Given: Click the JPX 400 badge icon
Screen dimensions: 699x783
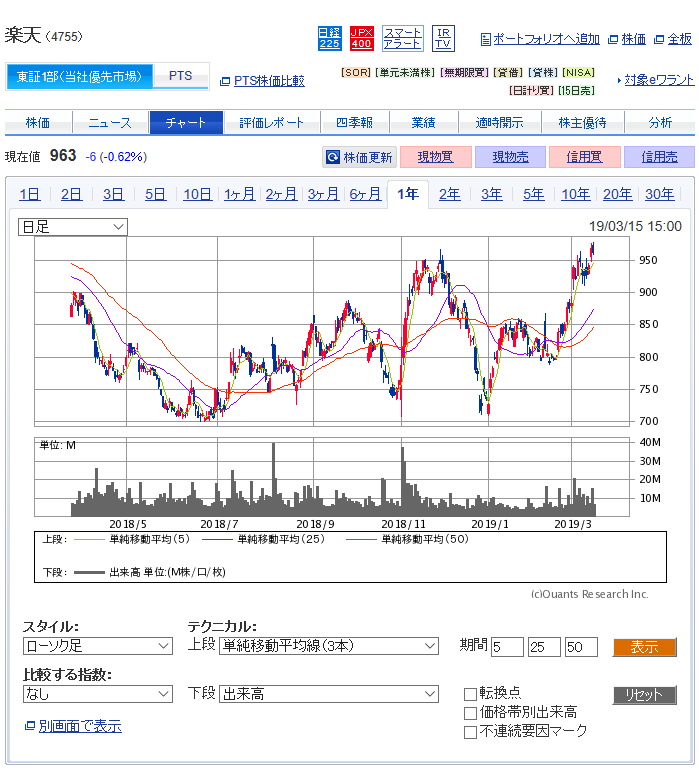Looking at the screenshot, I should pos(361,38).
